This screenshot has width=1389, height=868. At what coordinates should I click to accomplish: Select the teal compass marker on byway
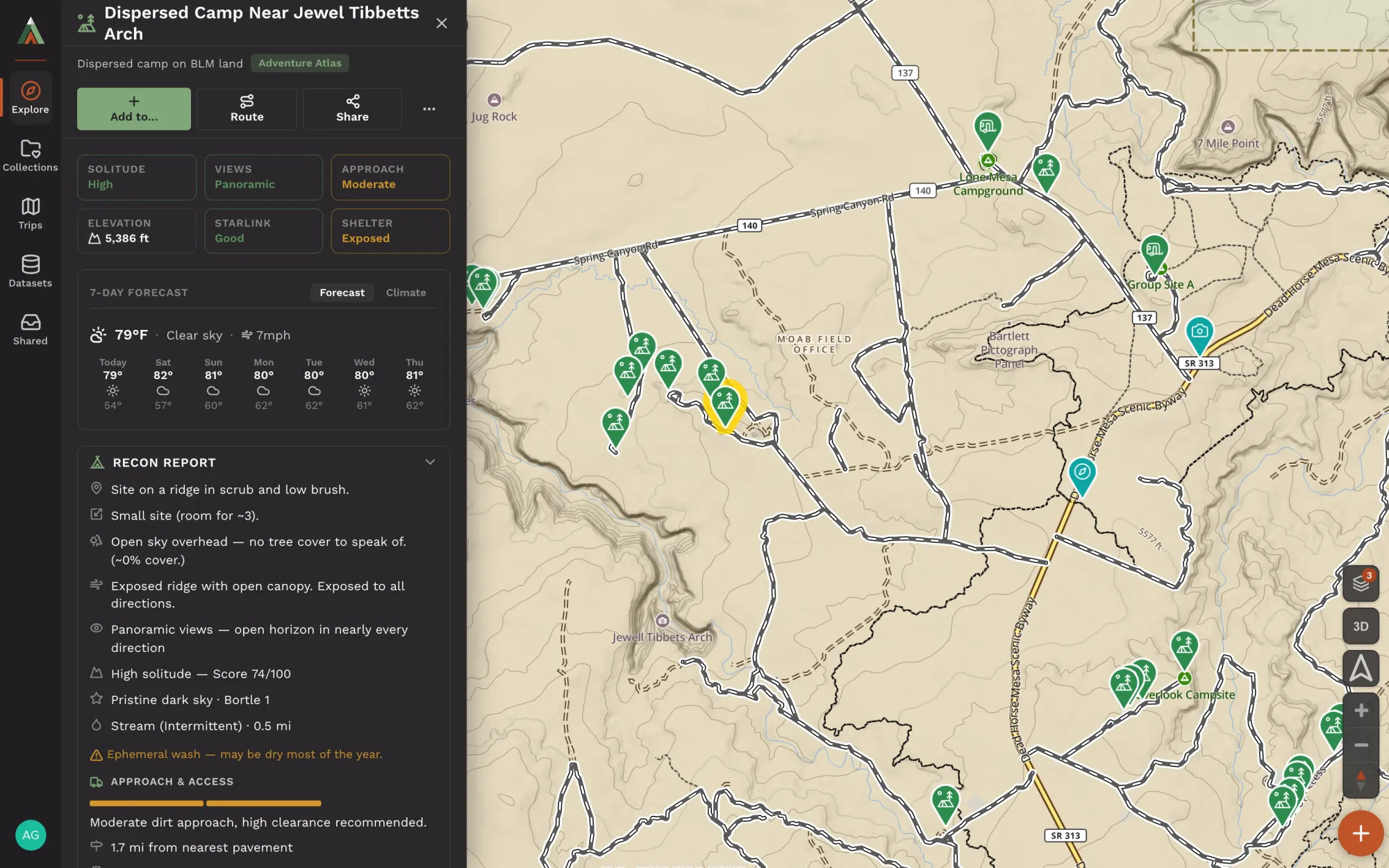(x=1082, y=476)
